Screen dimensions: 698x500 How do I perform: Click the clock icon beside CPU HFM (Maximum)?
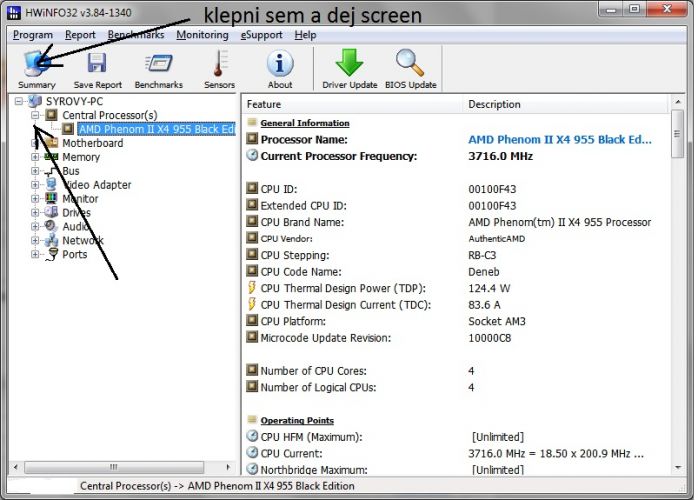252,436
